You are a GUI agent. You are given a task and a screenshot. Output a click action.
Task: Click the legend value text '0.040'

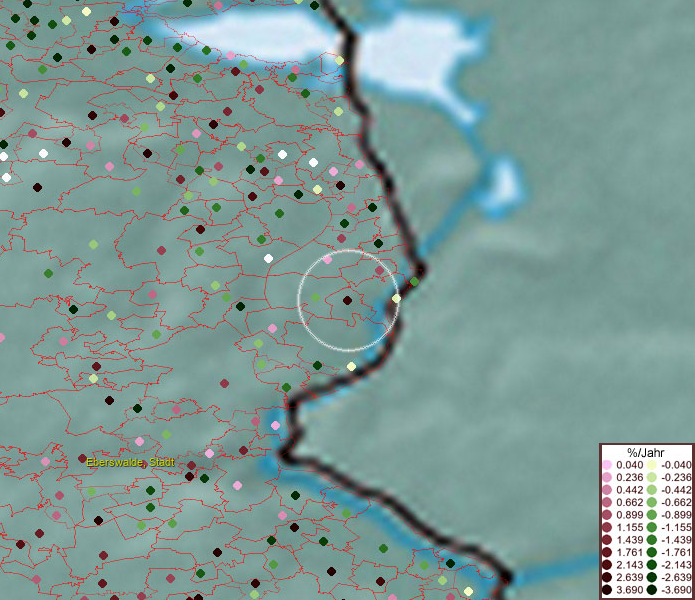tap(629, 464)
